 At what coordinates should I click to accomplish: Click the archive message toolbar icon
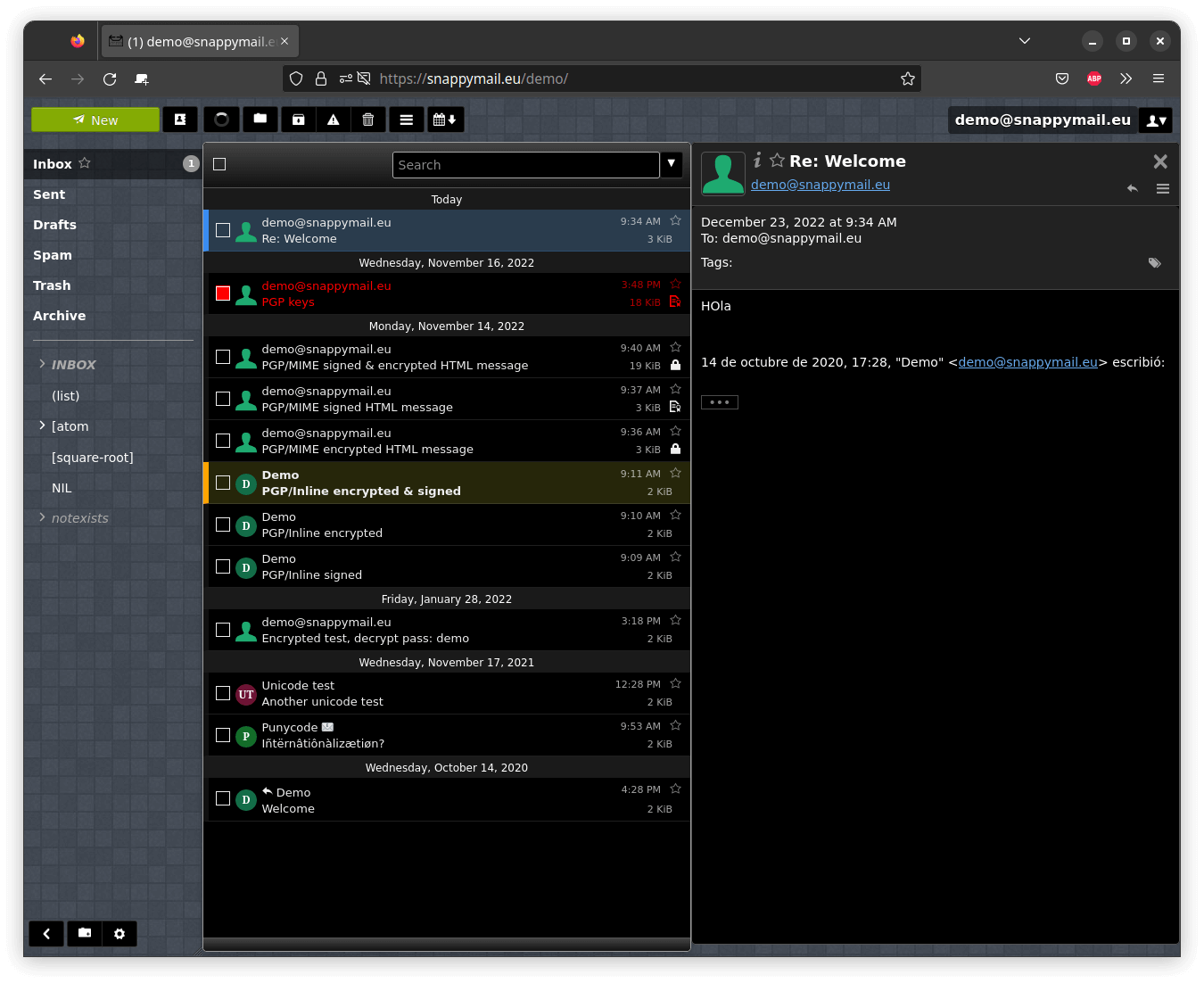[x=299, y=120]
